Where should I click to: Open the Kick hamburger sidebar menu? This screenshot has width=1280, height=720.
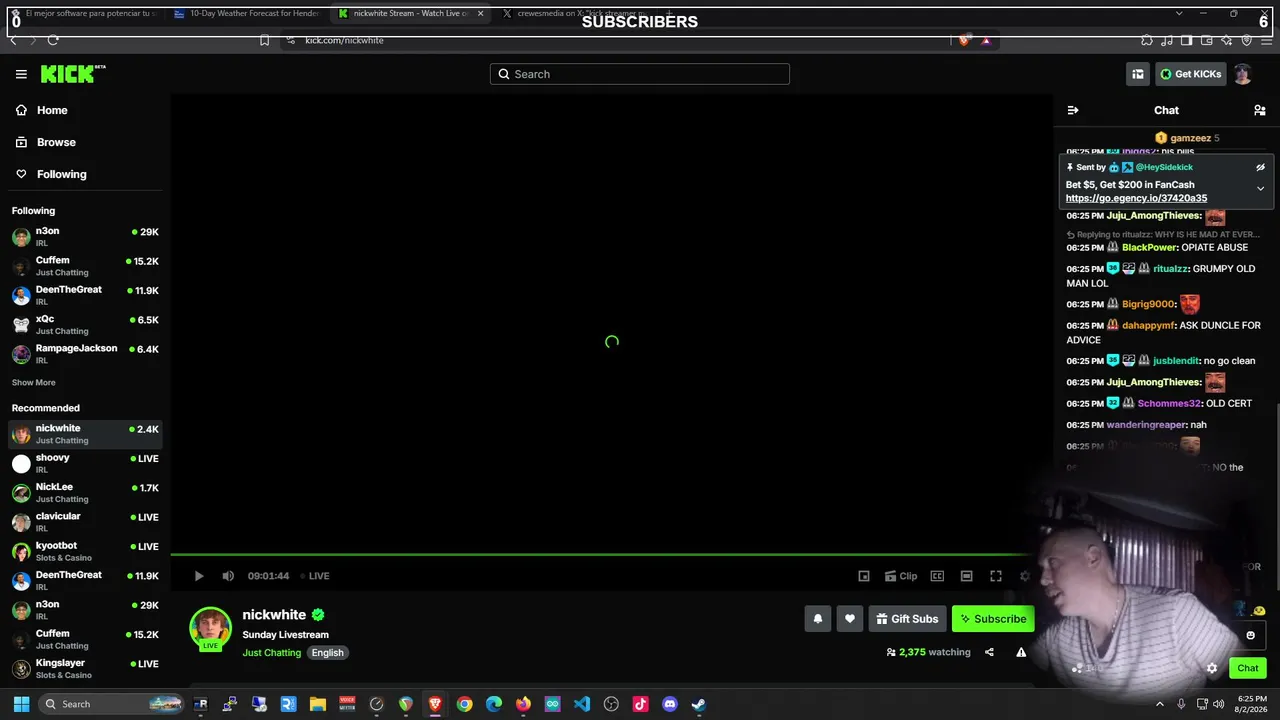tap(21, 74)
